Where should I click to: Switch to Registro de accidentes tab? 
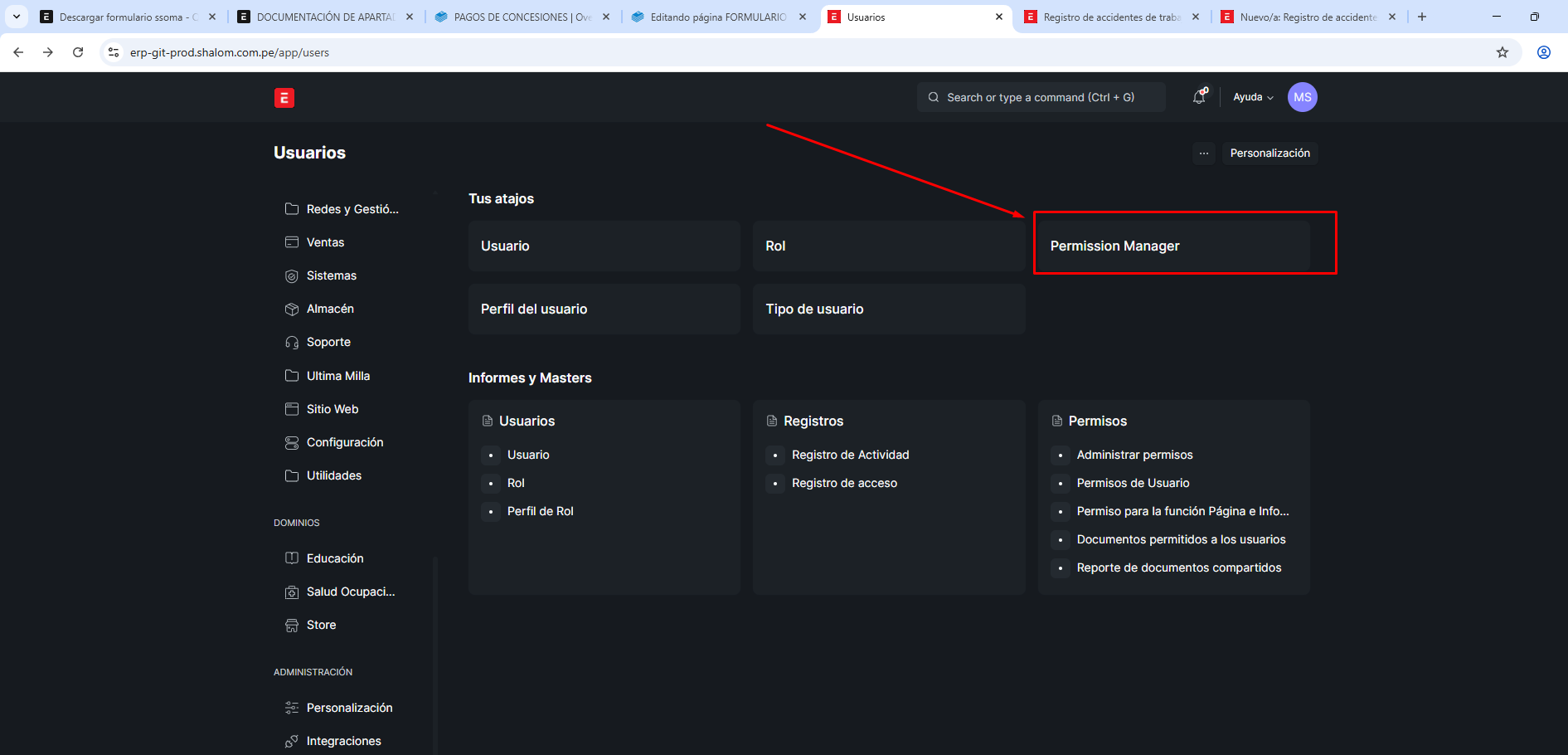1111,17
